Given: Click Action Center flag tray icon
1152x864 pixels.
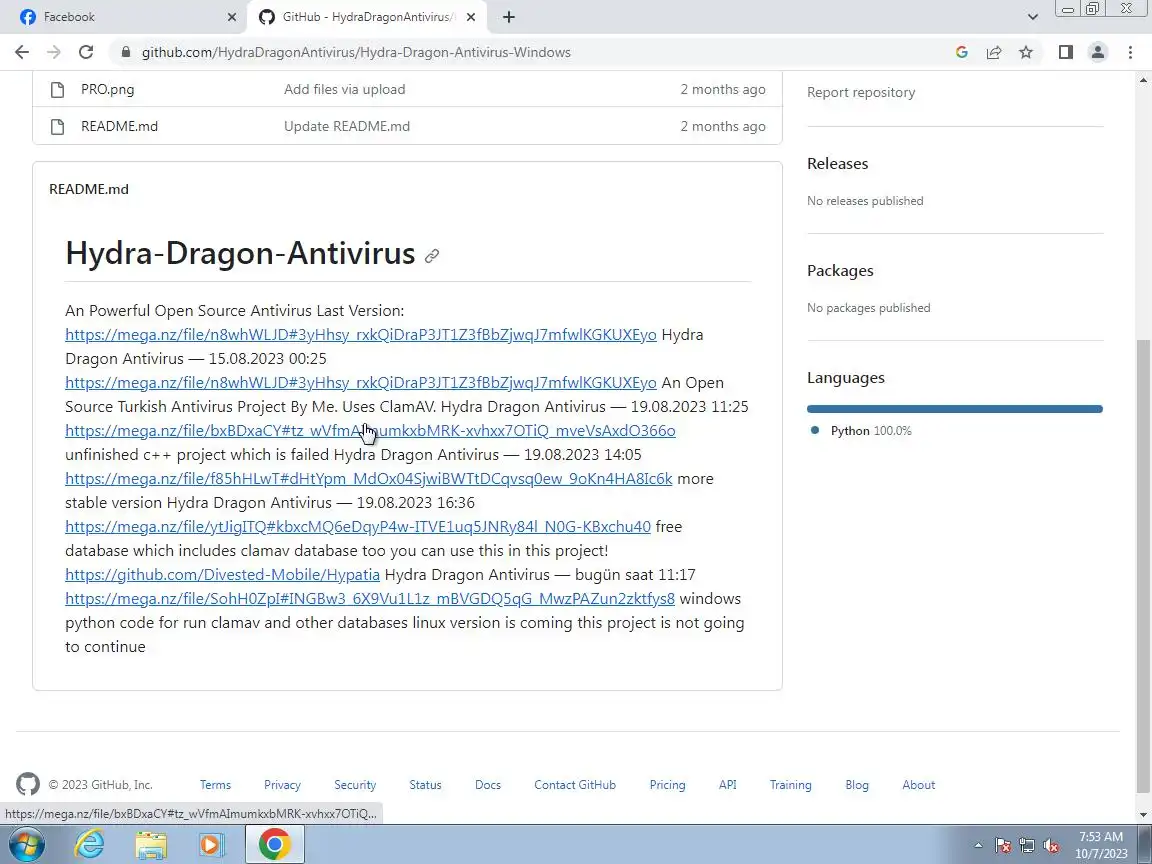Looking at the screenshot, I should tap(1003, 846).
